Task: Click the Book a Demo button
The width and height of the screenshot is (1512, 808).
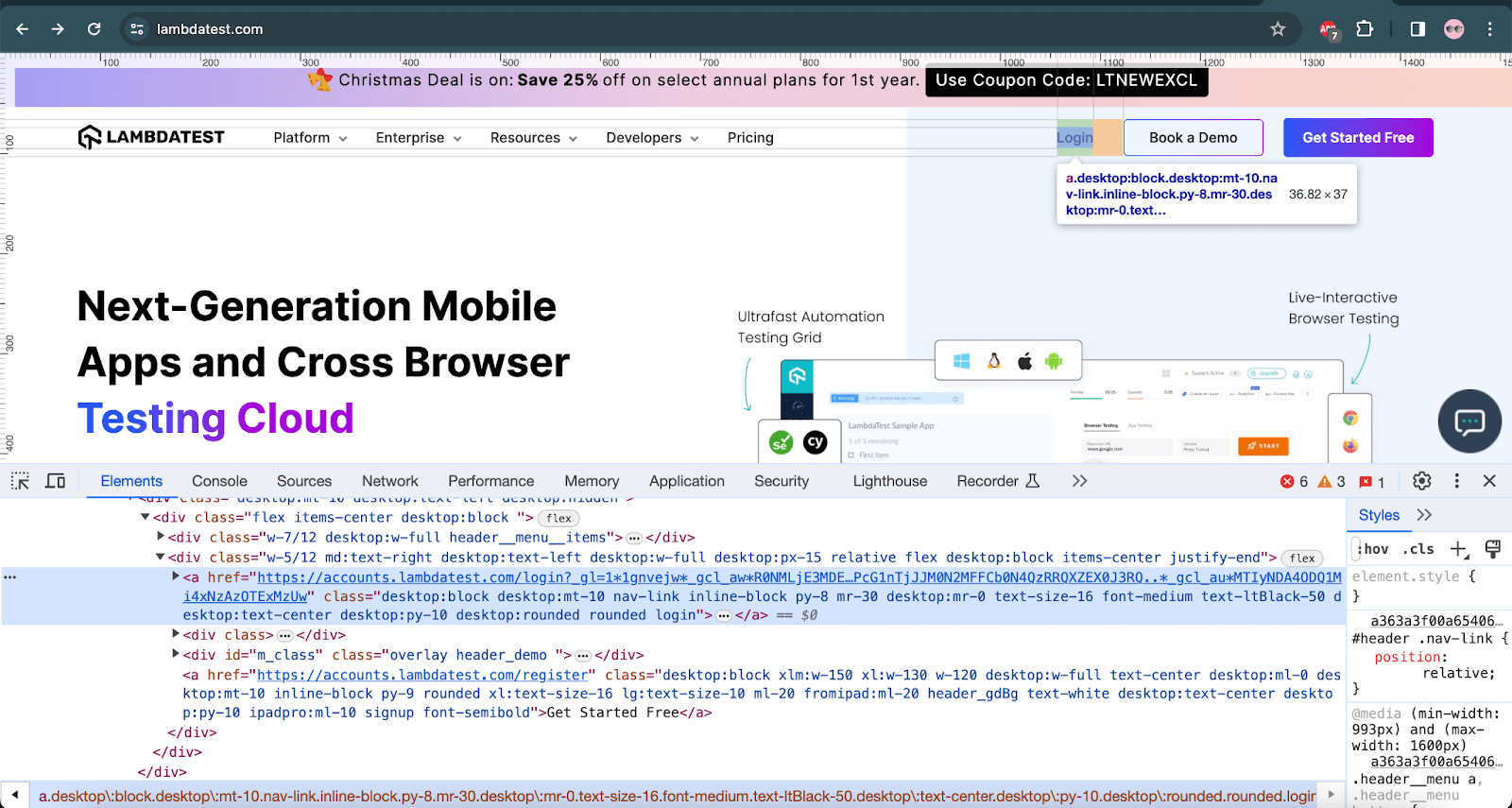Action: [x=1193, y=138]
